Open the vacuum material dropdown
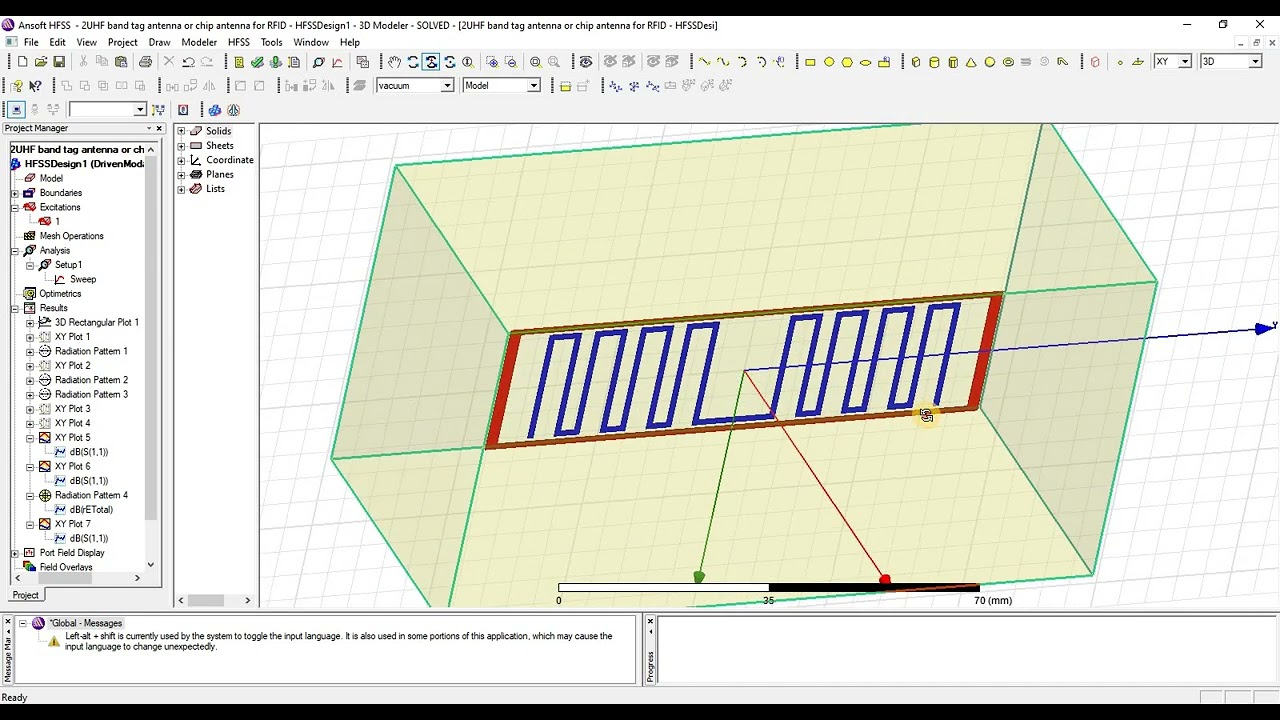Viewport: 1280px width, 720px height. click(x=447, y=86)
